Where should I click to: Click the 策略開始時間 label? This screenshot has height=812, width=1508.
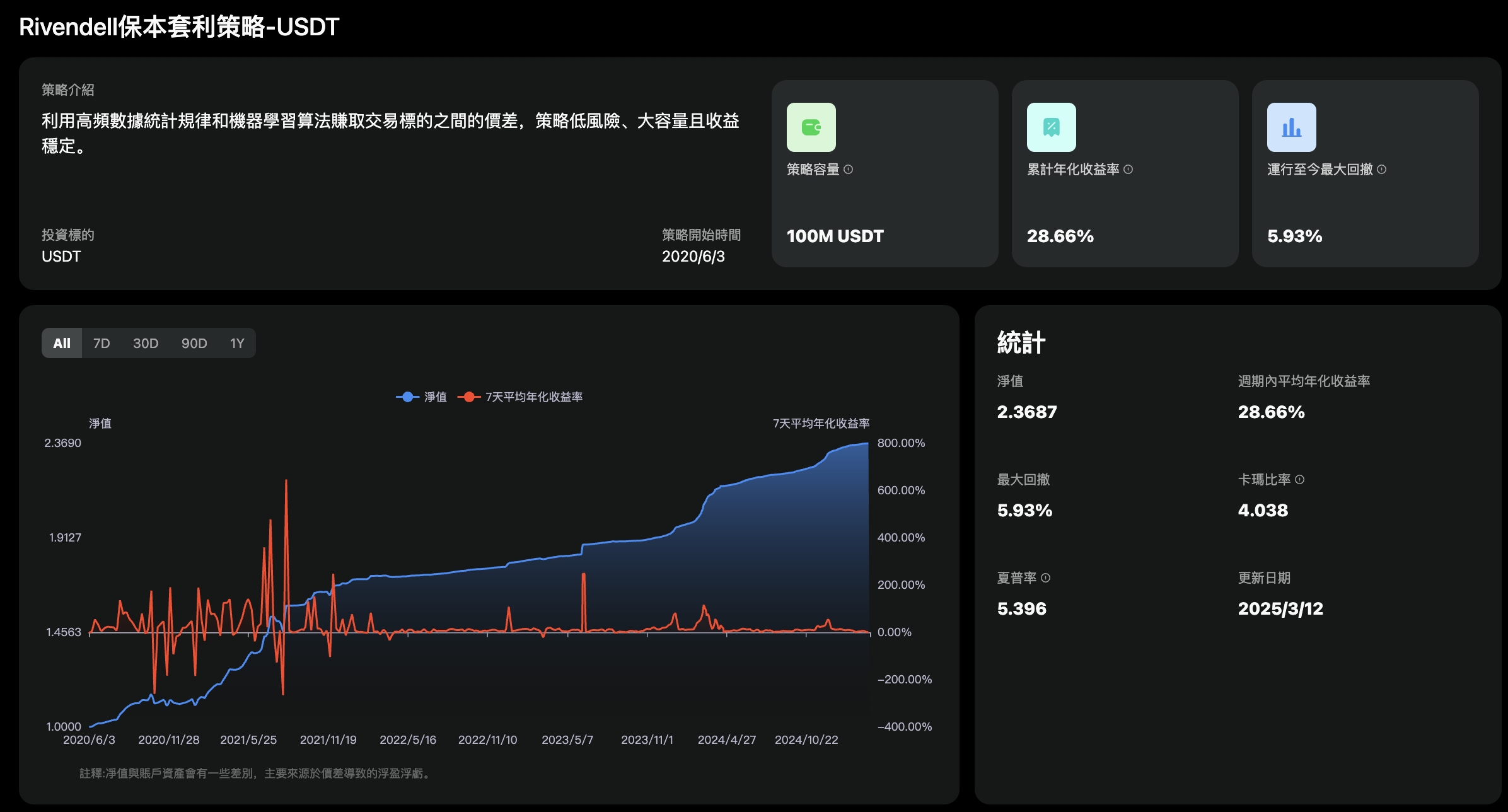[701, 235]
